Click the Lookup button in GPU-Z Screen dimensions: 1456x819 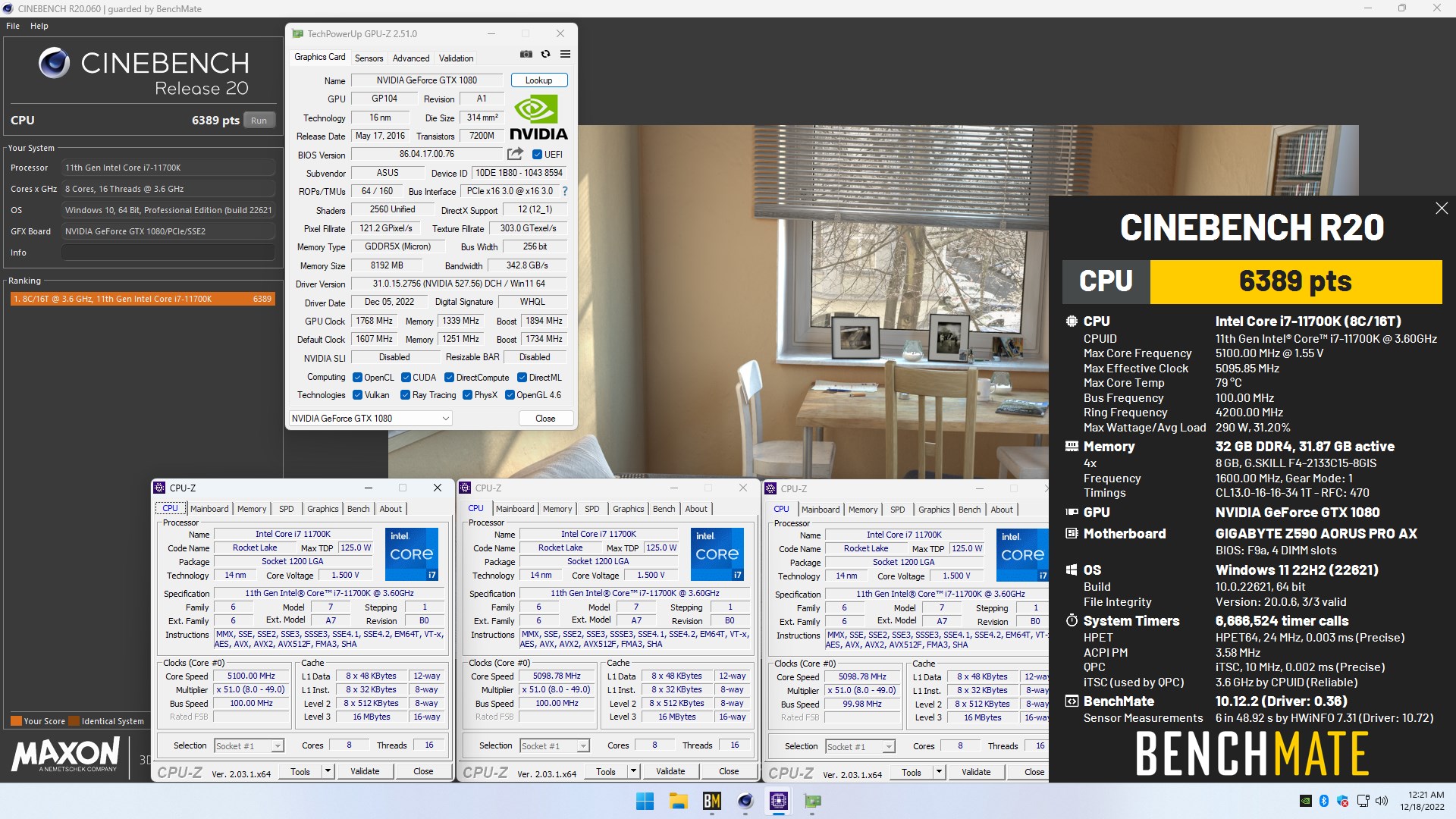[x=539, y=80]
